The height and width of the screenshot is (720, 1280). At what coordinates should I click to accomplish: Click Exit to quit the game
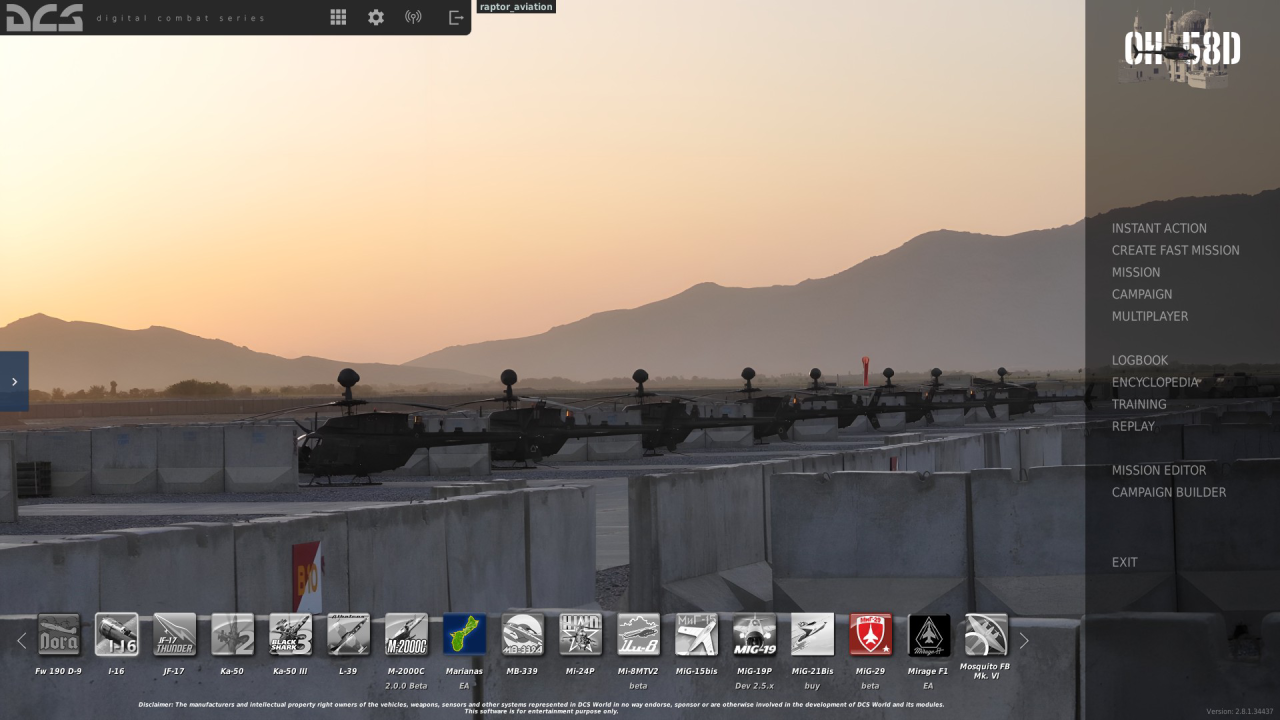(x=1124, y=562)
